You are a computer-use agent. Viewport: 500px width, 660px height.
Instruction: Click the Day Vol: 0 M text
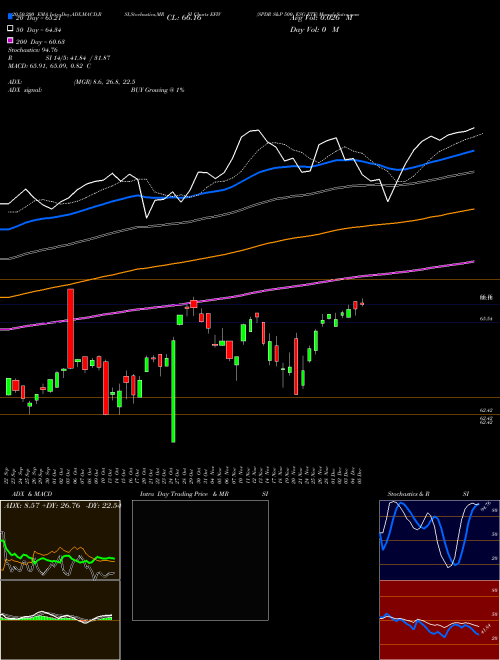click(314, 30)
